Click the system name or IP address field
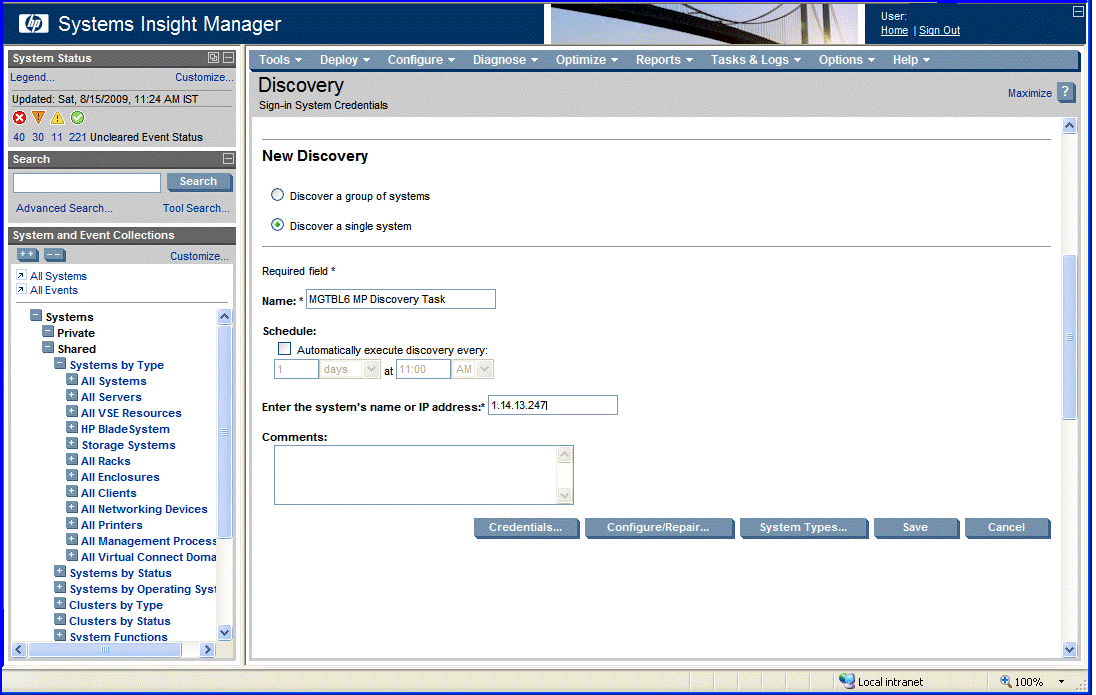 click(x=552, y=405)
